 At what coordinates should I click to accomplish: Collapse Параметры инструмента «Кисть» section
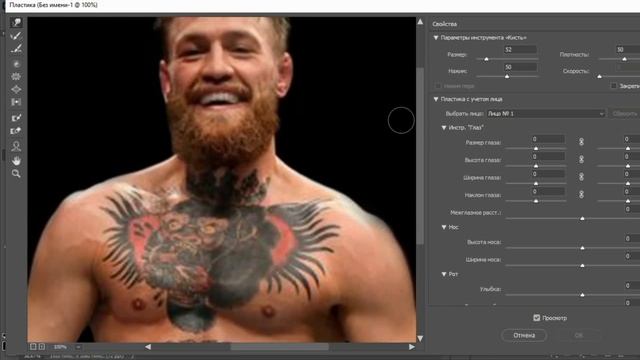click(436, 38)
